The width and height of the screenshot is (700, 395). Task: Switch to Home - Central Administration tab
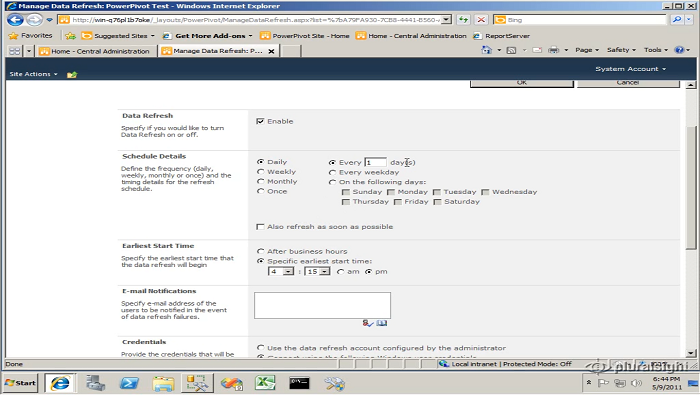[95, 51]
